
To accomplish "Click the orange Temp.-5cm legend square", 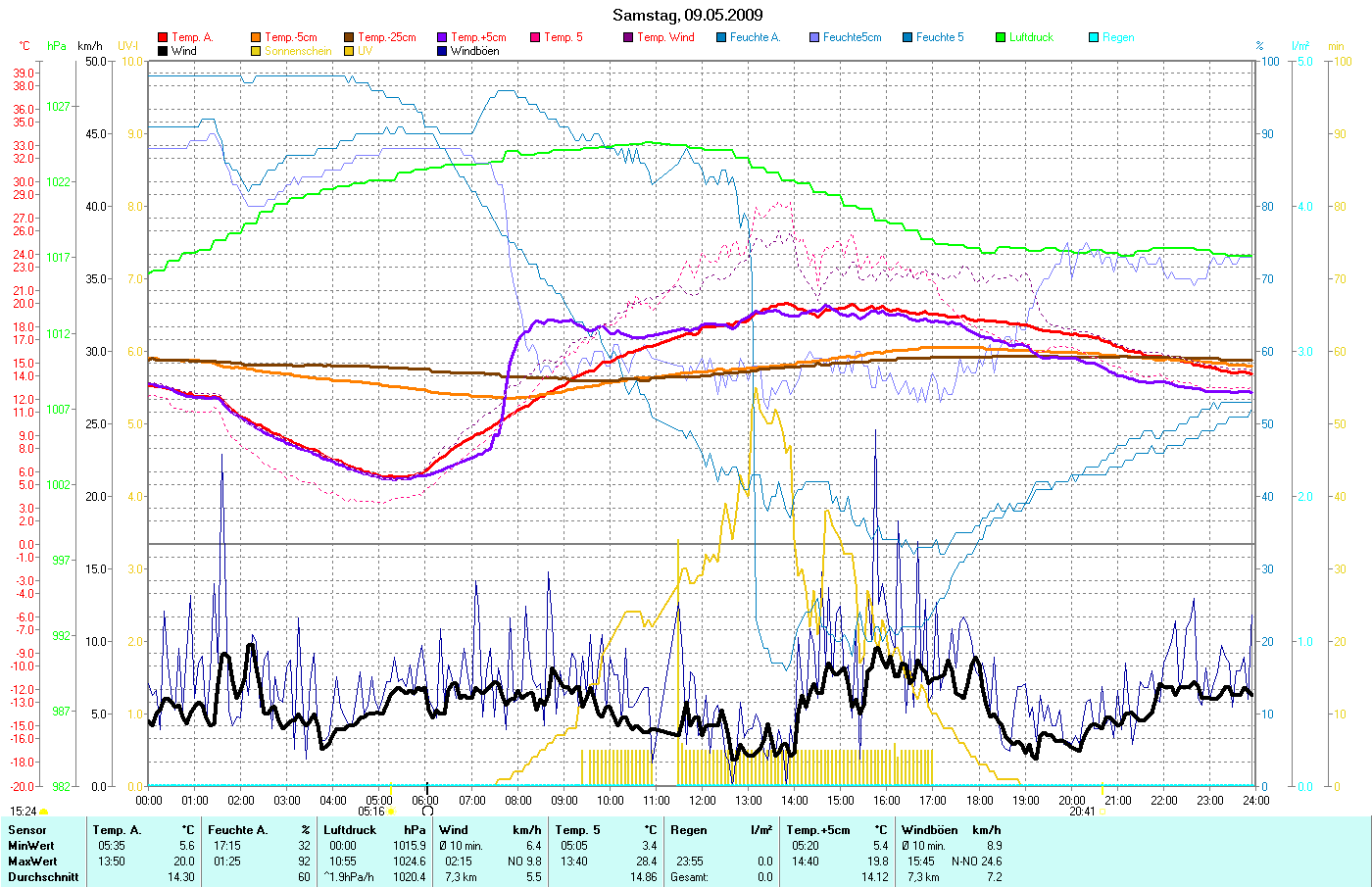I will [x=256, y=37].
